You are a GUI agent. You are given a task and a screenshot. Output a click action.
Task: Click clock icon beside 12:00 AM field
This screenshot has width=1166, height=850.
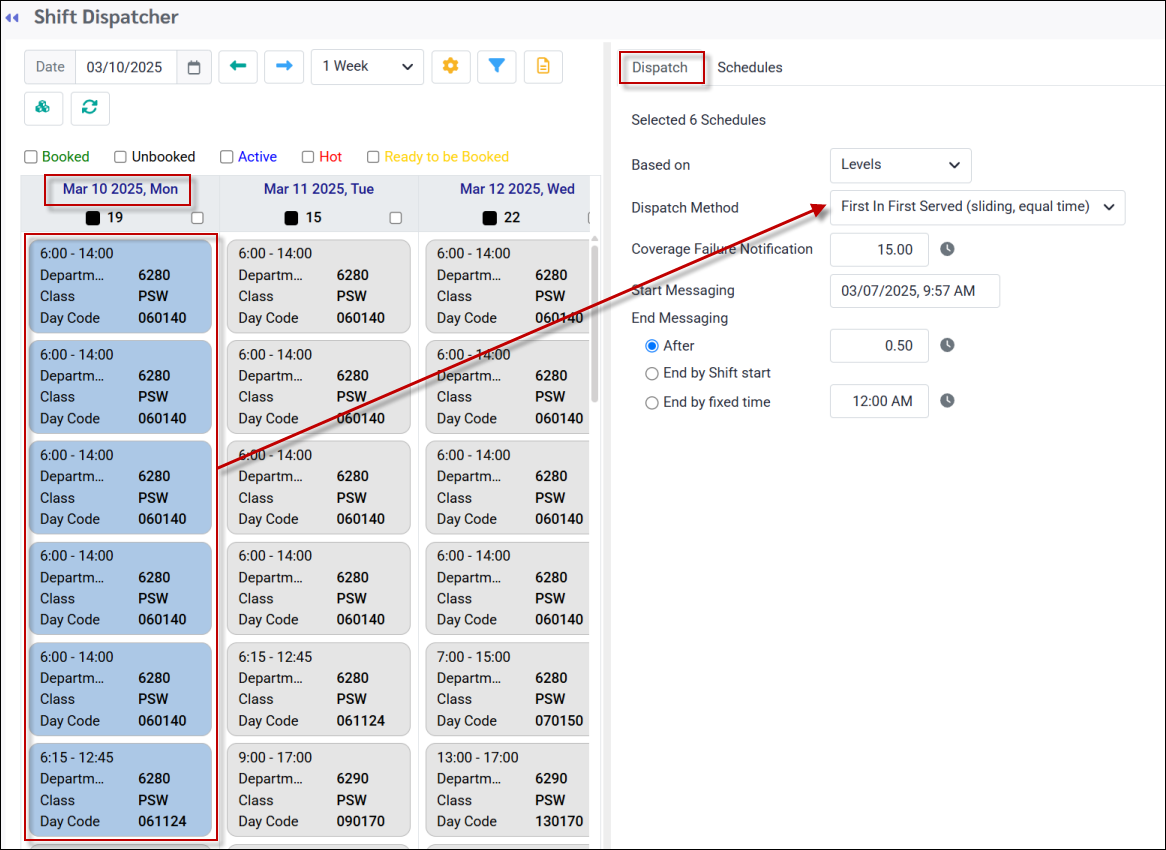pos(947,401)
